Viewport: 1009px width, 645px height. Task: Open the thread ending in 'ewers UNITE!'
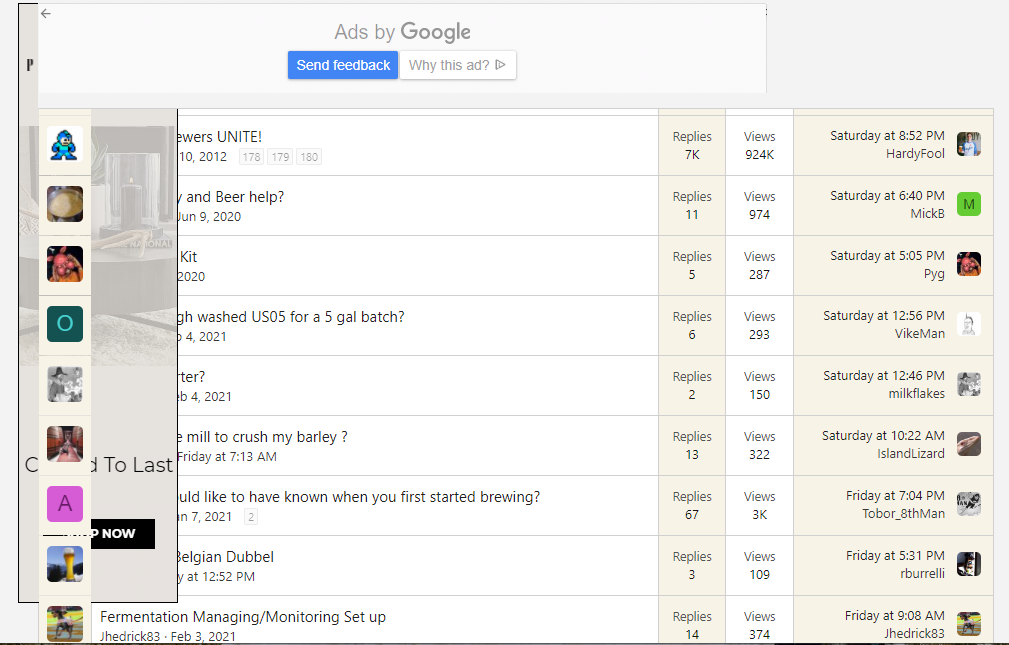[x=219, y=137]
